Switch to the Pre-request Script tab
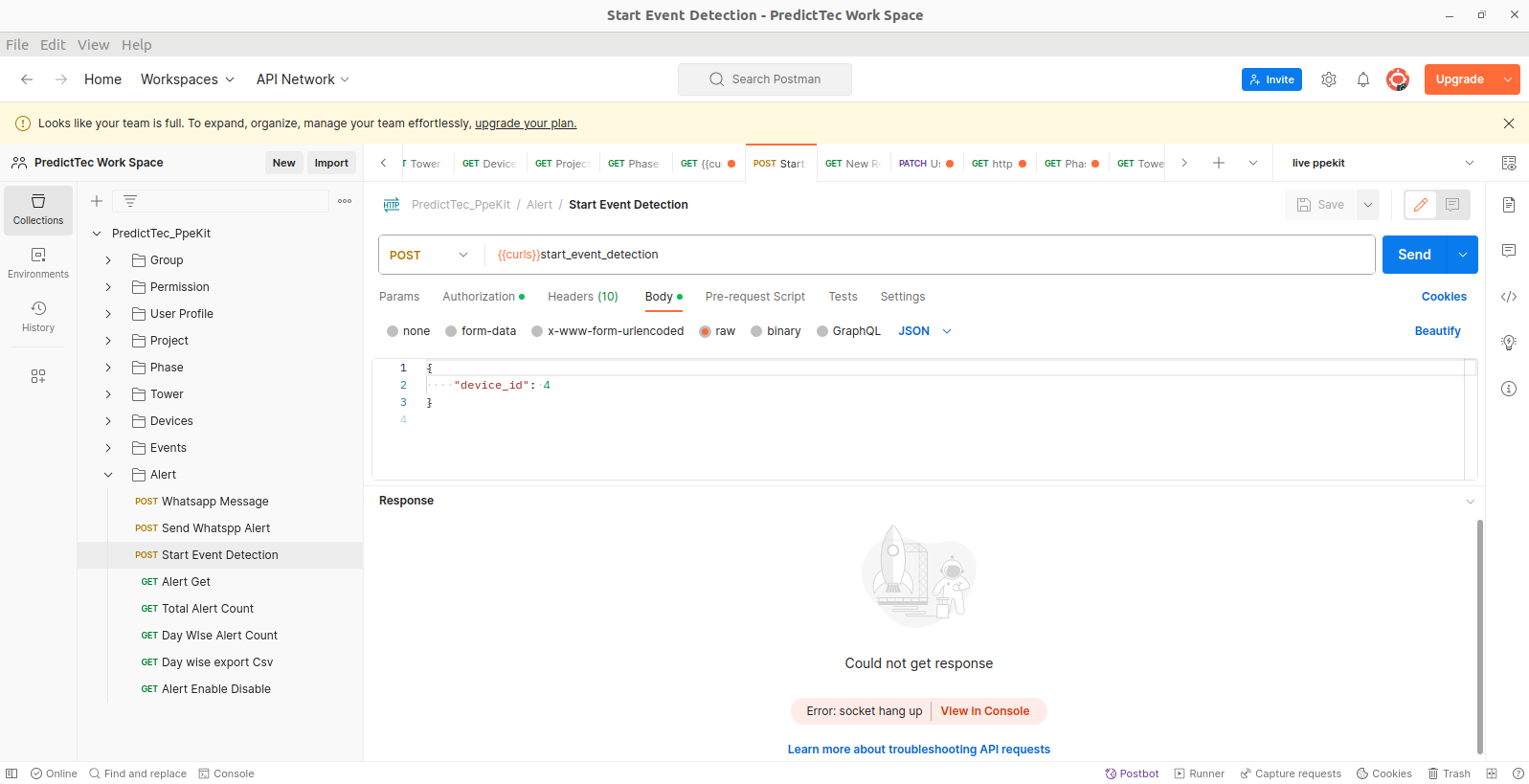1529x784 pixels. [x=754, y=297]
